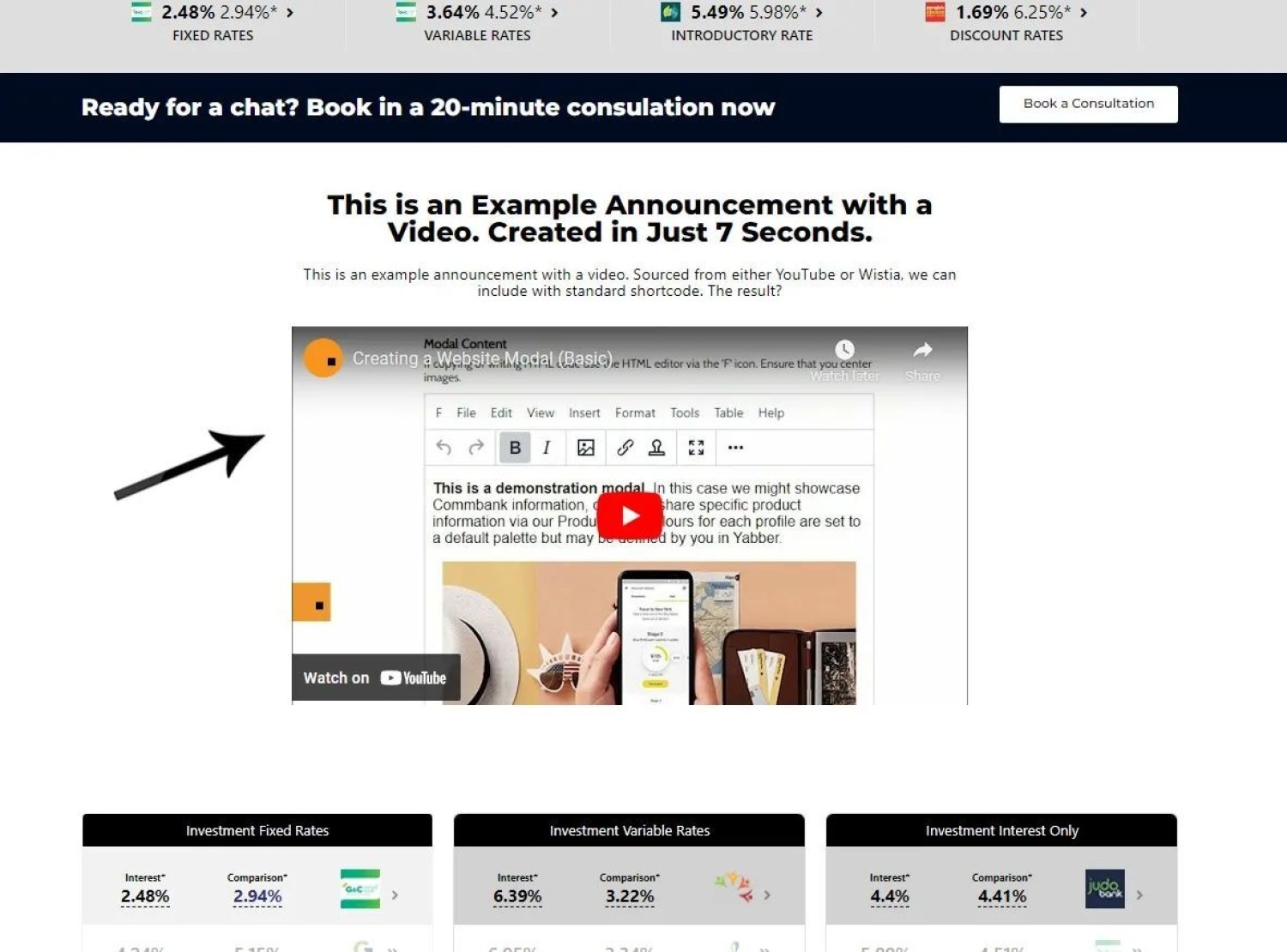
Task: Expand the Variable Rates 3.64% chevron
Action: 554,13
